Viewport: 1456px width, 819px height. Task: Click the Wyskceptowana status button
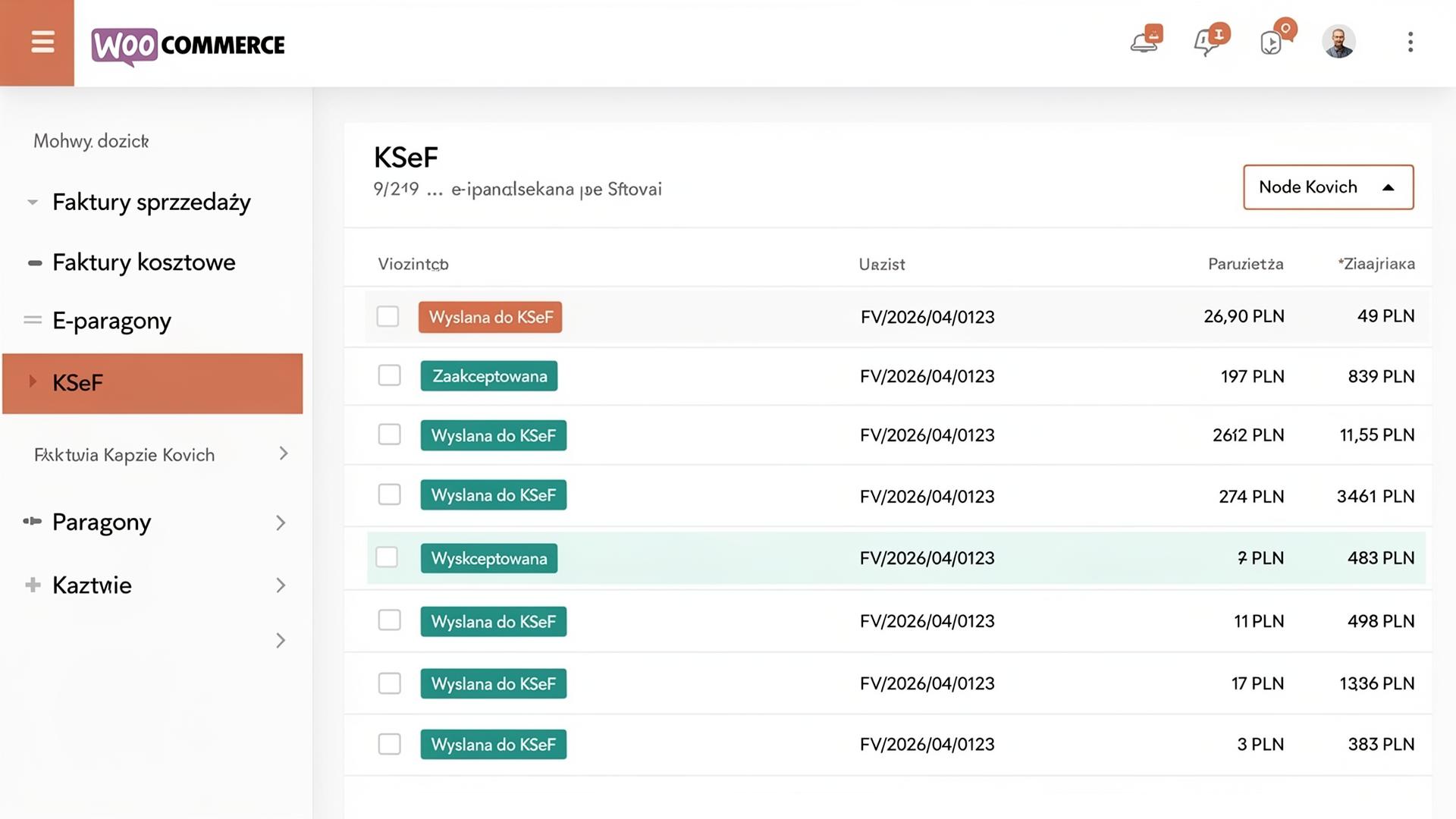(x=489, y=557)
